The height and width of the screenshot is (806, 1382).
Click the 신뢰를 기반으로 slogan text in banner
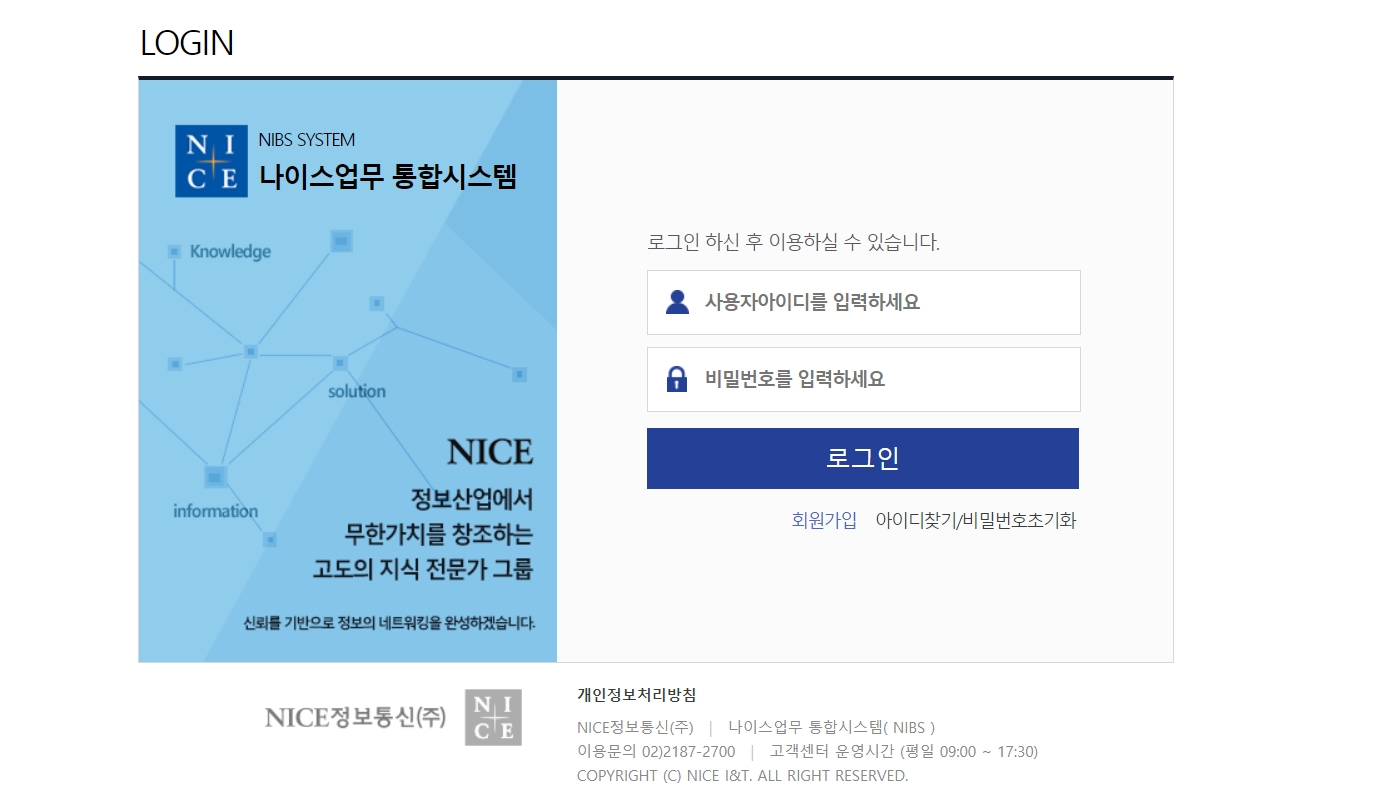coord(390,623)
